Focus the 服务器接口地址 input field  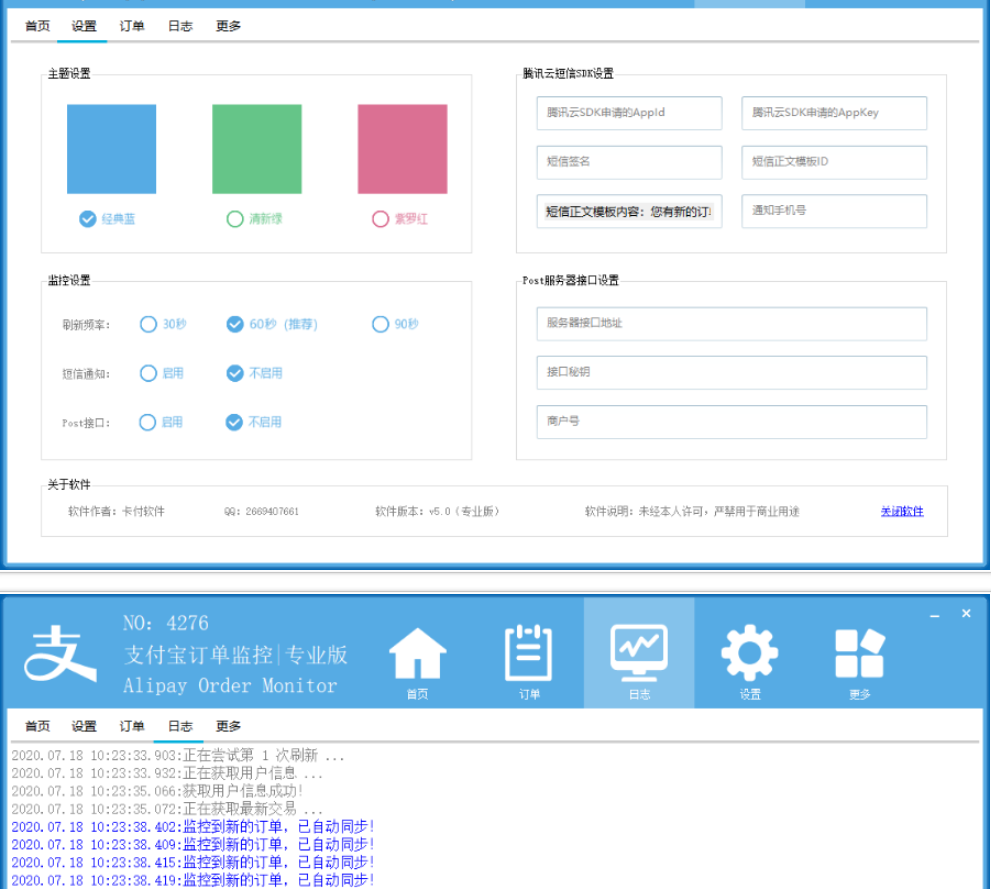pyautogui.click(x=732, y=324)
